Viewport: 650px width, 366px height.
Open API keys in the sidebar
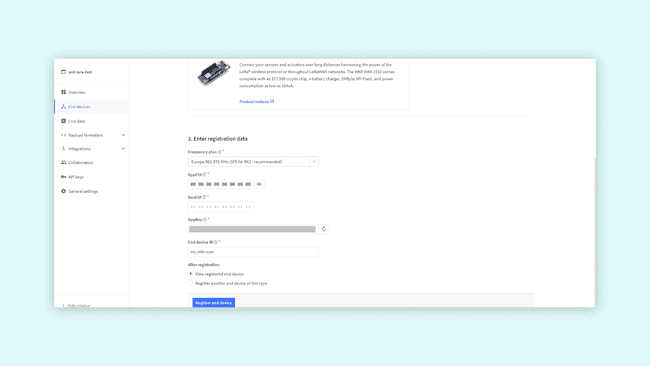(91, 177)
